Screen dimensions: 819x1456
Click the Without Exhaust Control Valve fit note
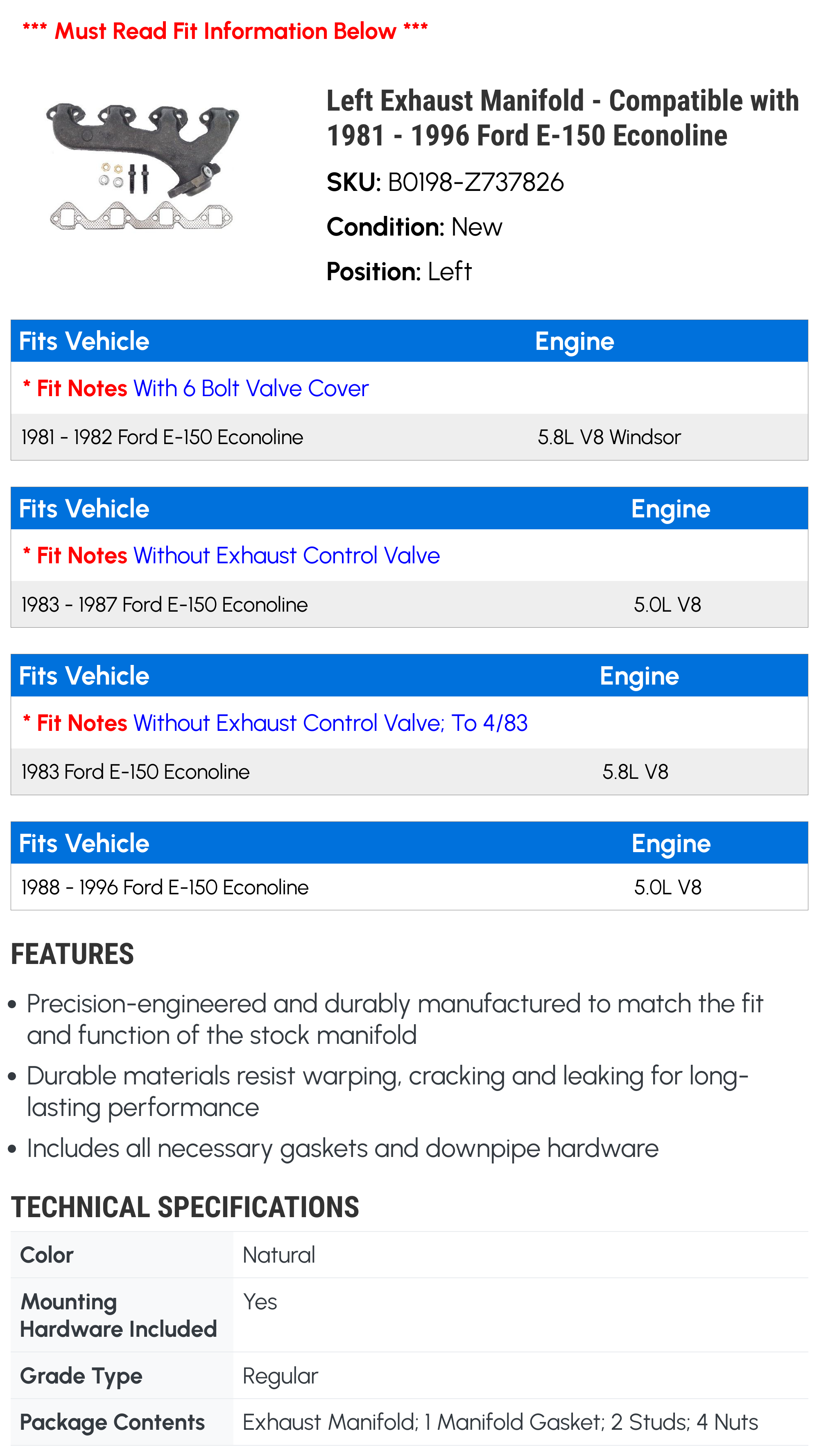[286, 556]
